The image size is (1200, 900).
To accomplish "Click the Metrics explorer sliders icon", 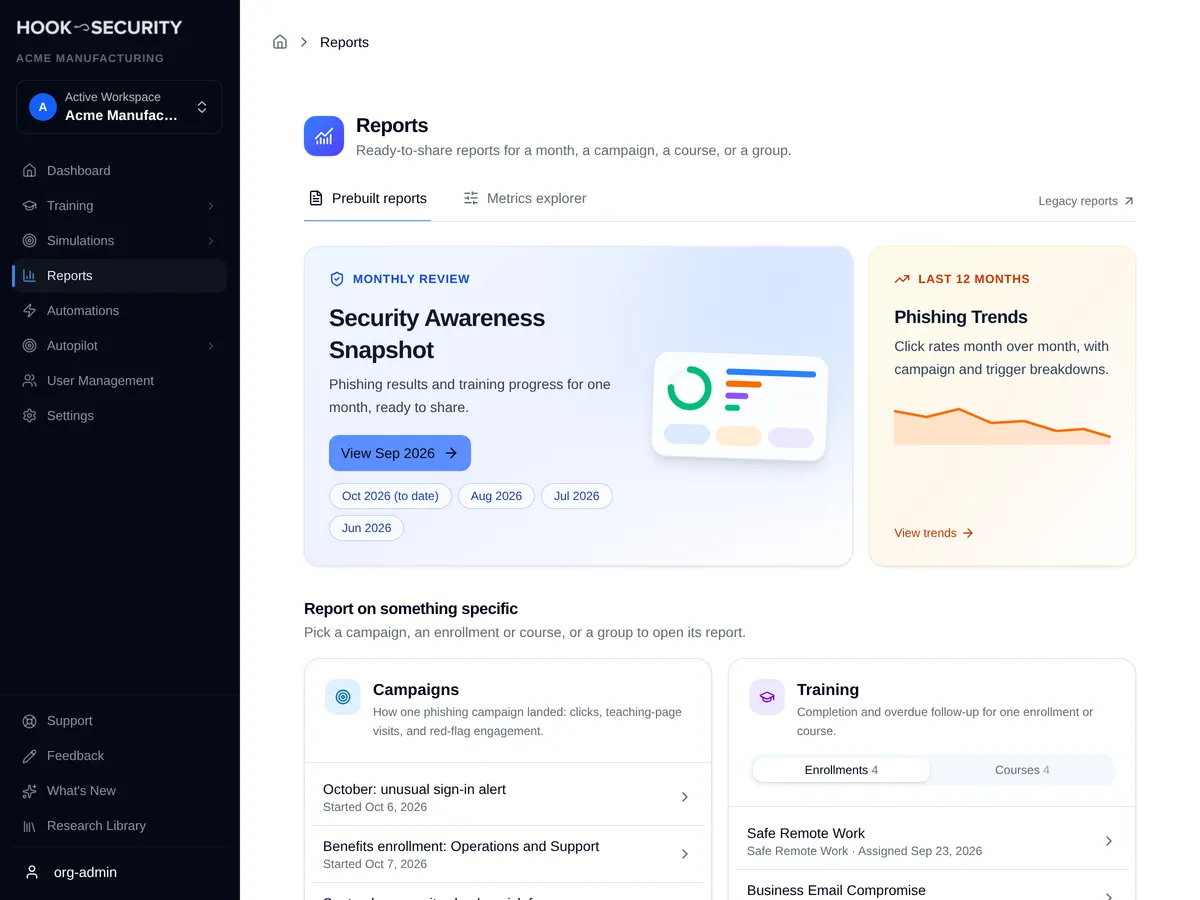I will point(471,199).
